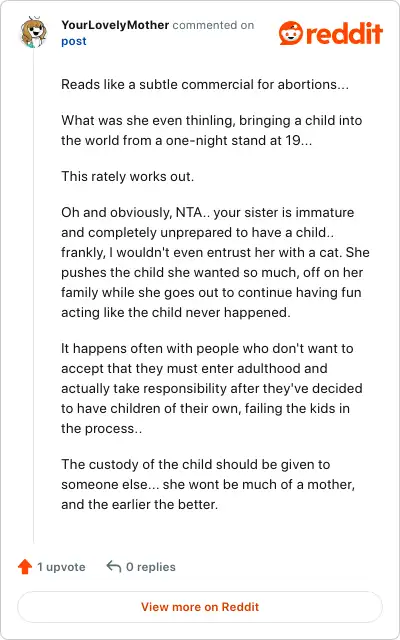Open the YourLovelyMother profile link
Screen dimensions: 400x640
[115, 25]
